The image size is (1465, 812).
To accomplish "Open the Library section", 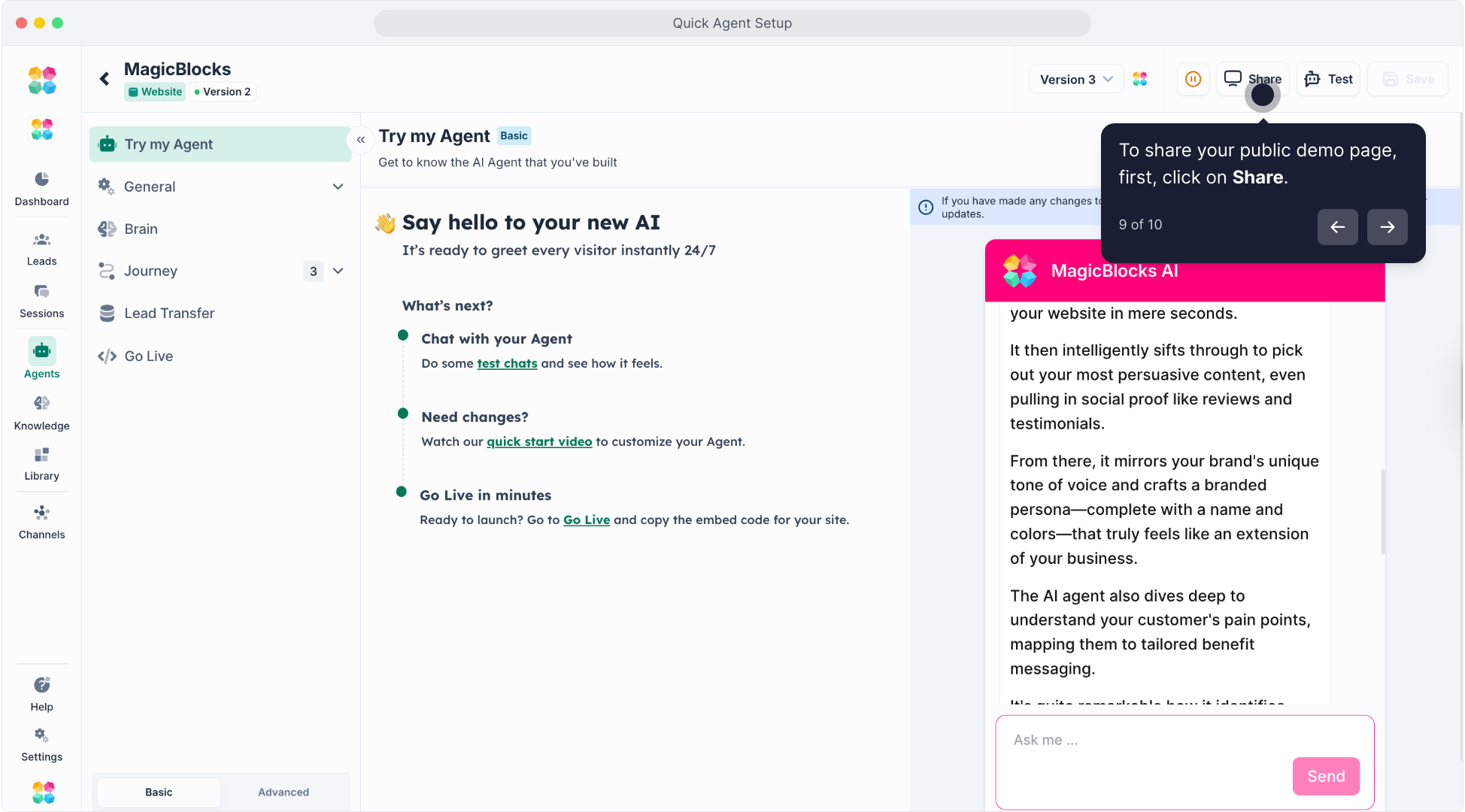I will click(x=41, y=464).
